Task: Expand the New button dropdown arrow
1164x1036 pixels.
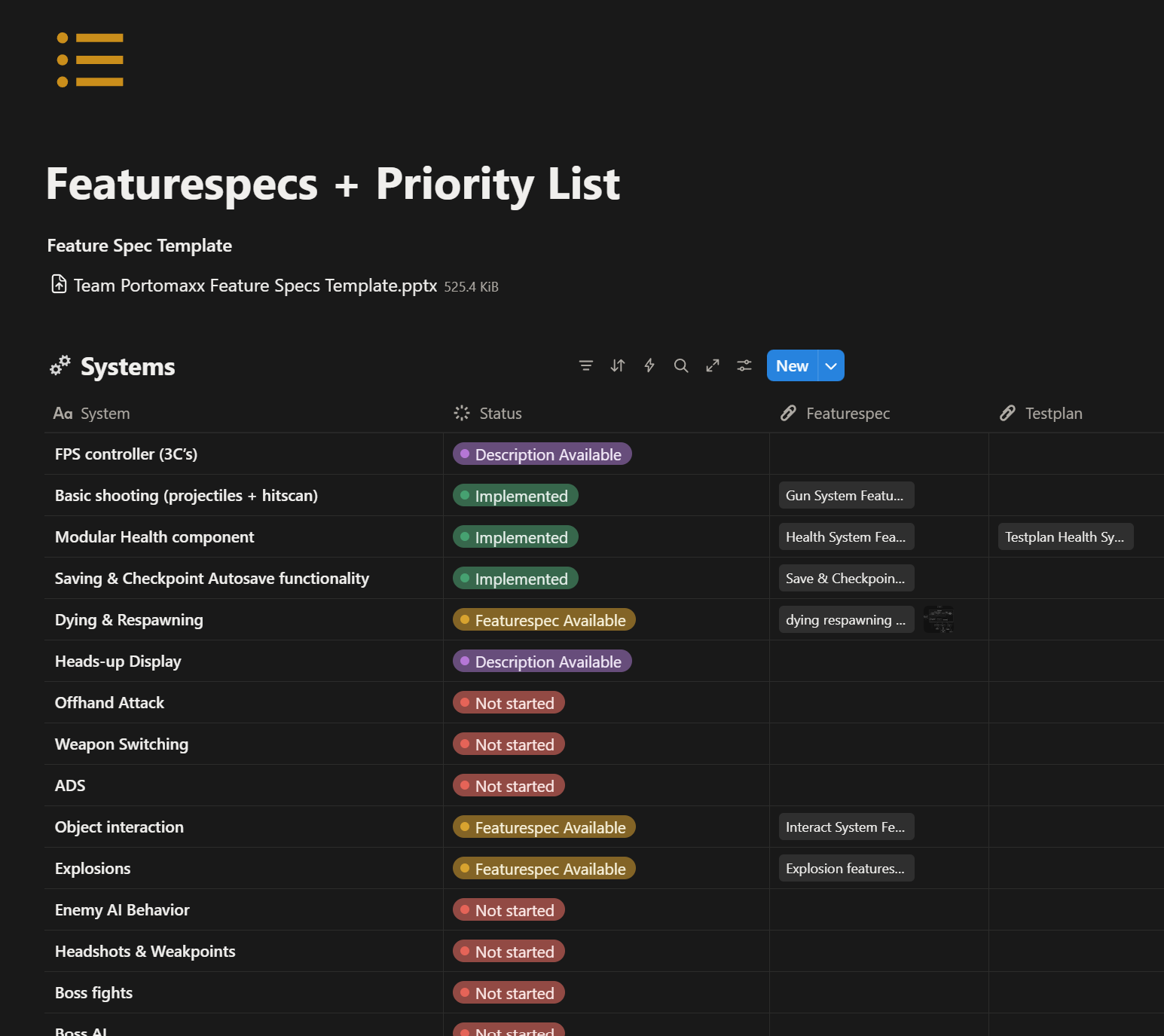Action: [831, 366]
